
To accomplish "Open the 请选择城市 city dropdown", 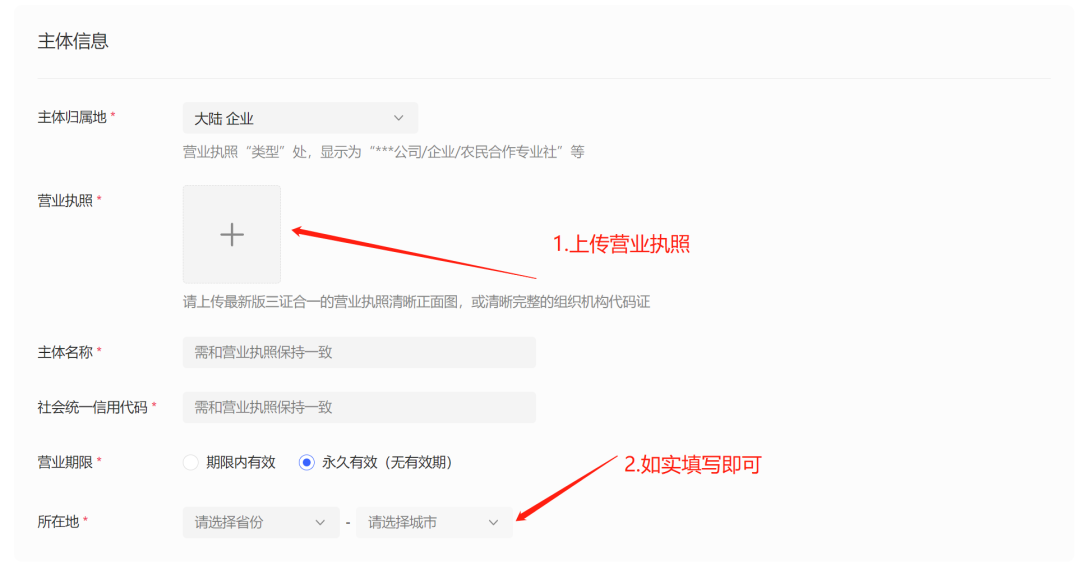I will tap(434, 523).
